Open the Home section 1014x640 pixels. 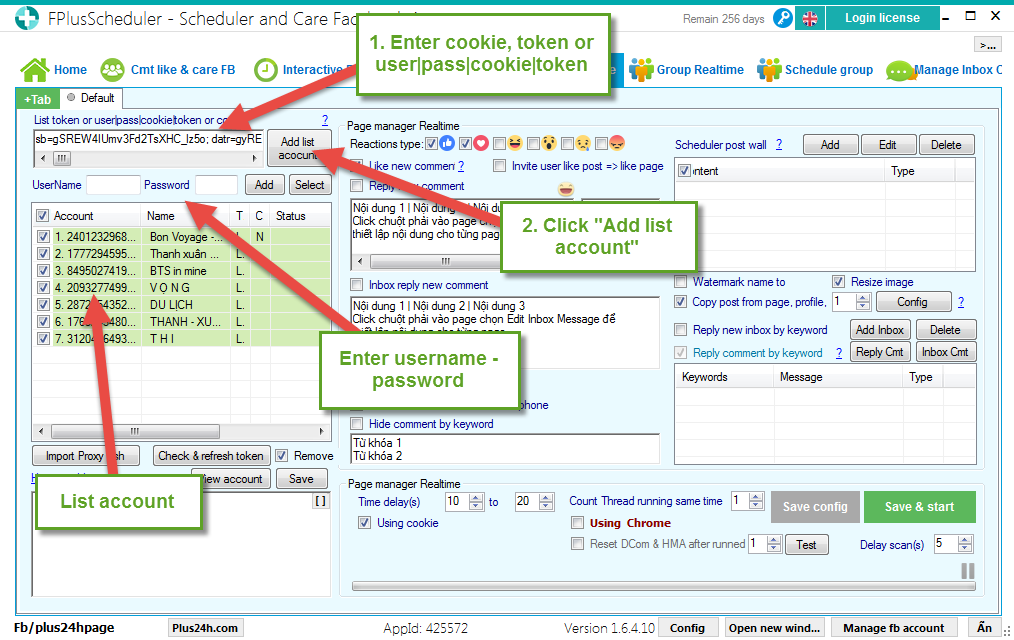(x=54, y=70)
